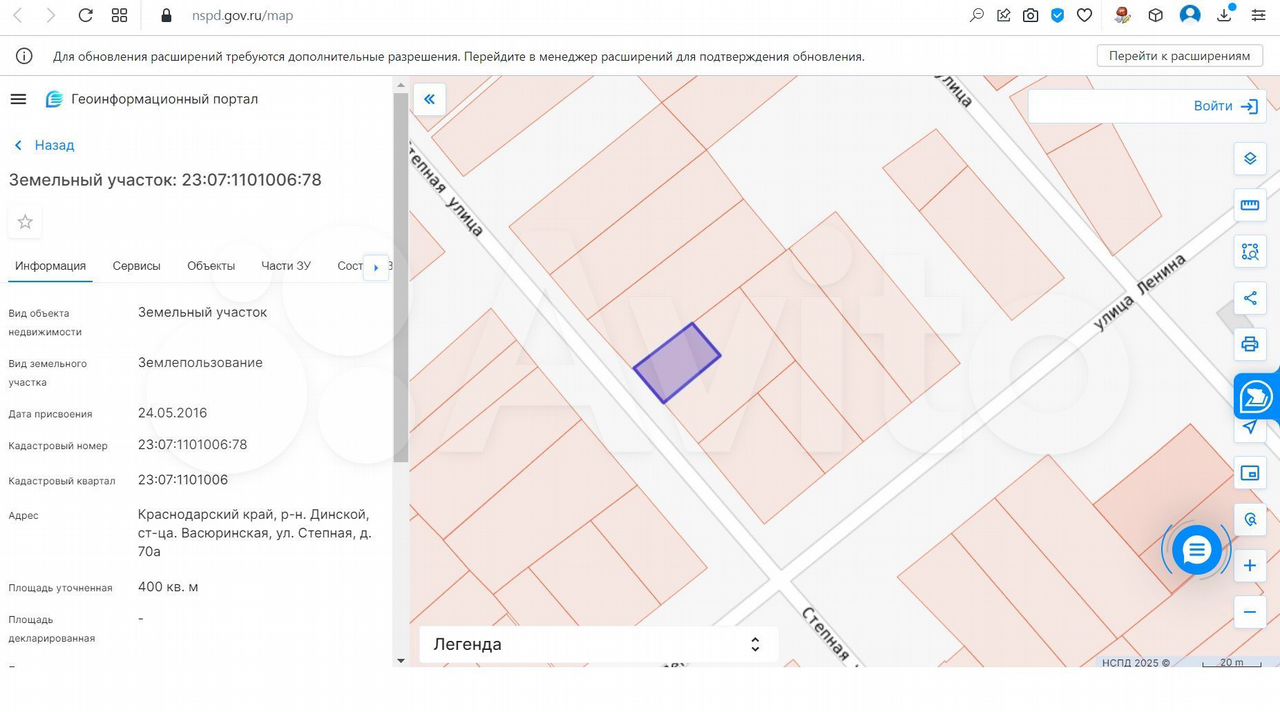This screenshot has width=1280, height=712.
Task: Switch to the Сервисы tab
Action: tap(136, 266)
